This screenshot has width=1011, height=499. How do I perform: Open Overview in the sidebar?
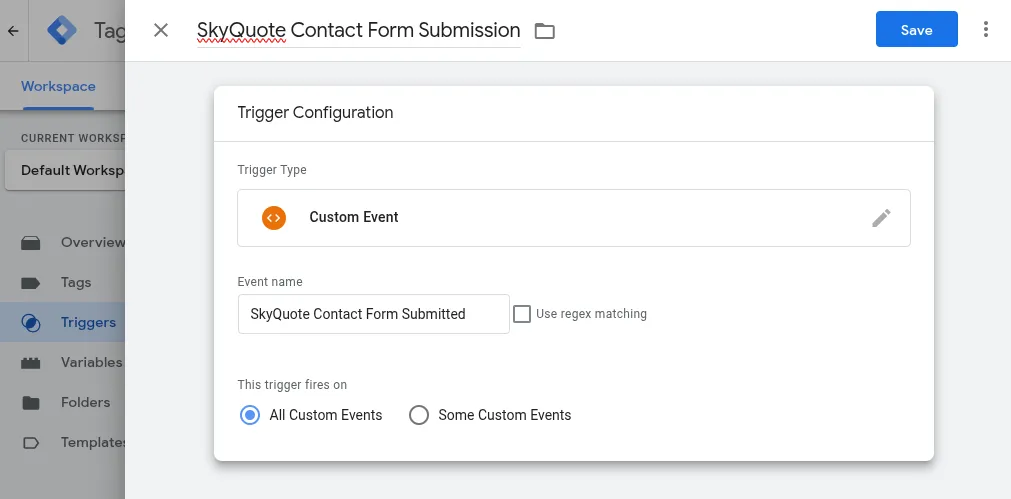click(x=63, y=242)
